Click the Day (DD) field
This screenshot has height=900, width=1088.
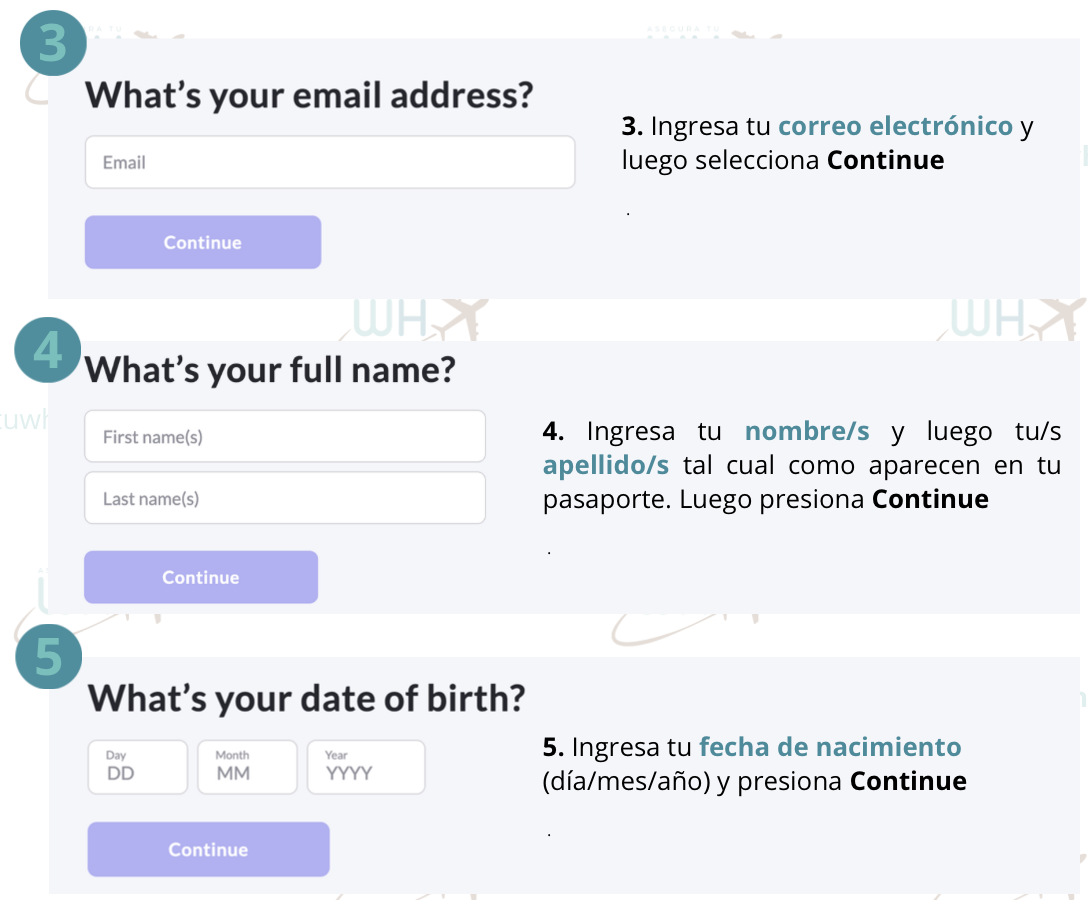click(138, 767)
